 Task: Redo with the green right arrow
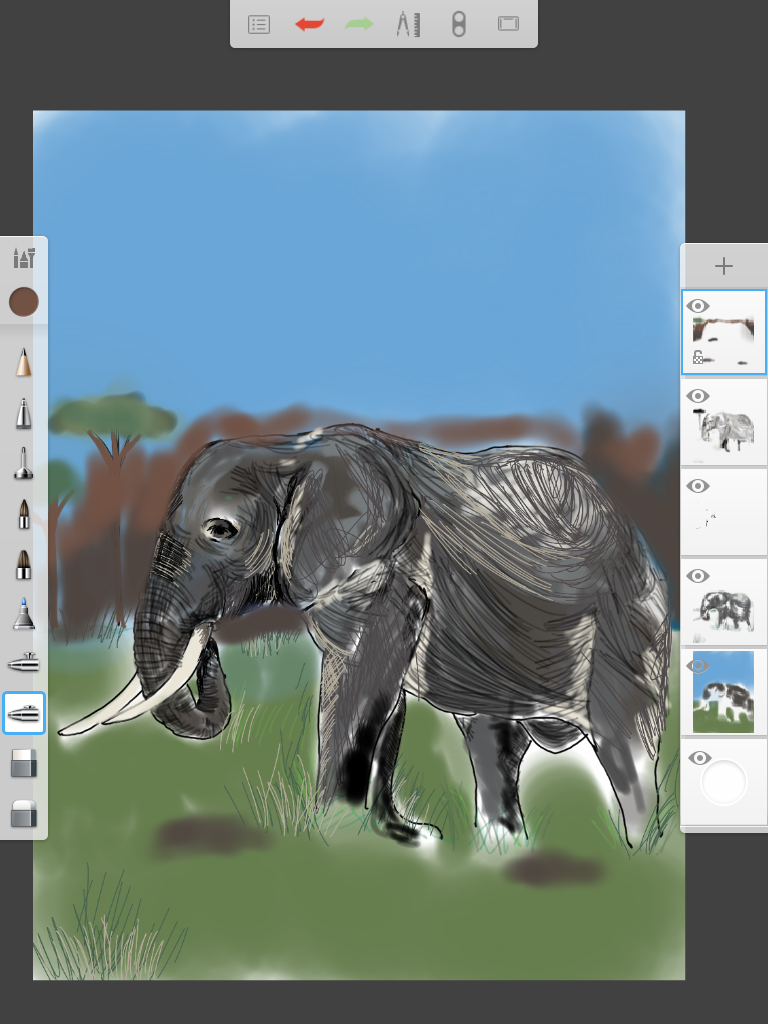pyautogui.click(x=359, y=24)
